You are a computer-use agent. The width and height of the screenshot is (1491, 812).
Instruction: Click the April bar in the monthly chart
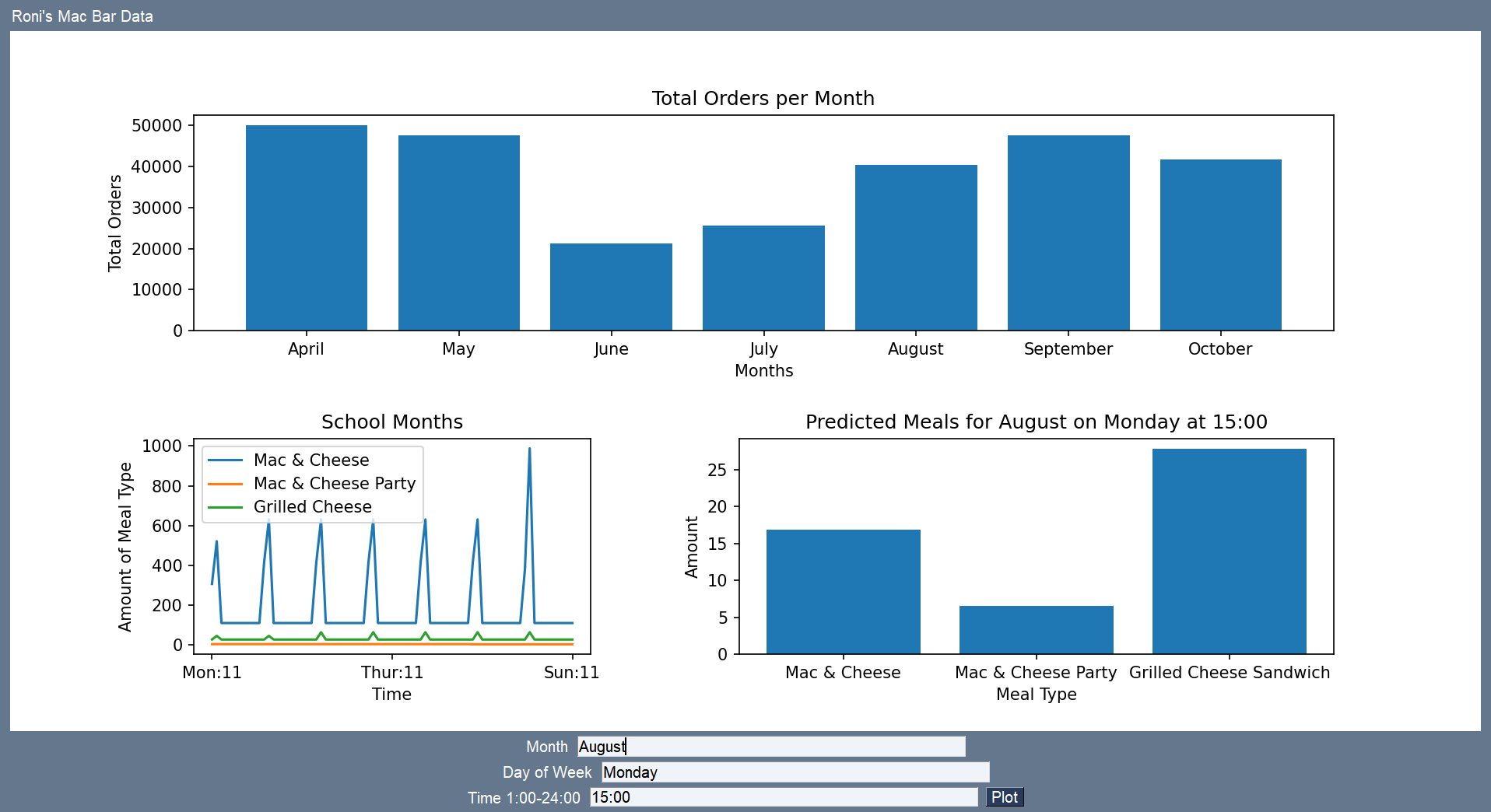(x=307, y=228)
